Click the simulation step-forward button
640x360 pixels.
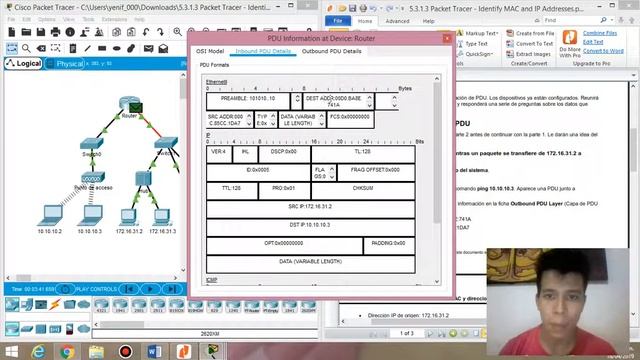pyautogui.click(x=172, y=289)
